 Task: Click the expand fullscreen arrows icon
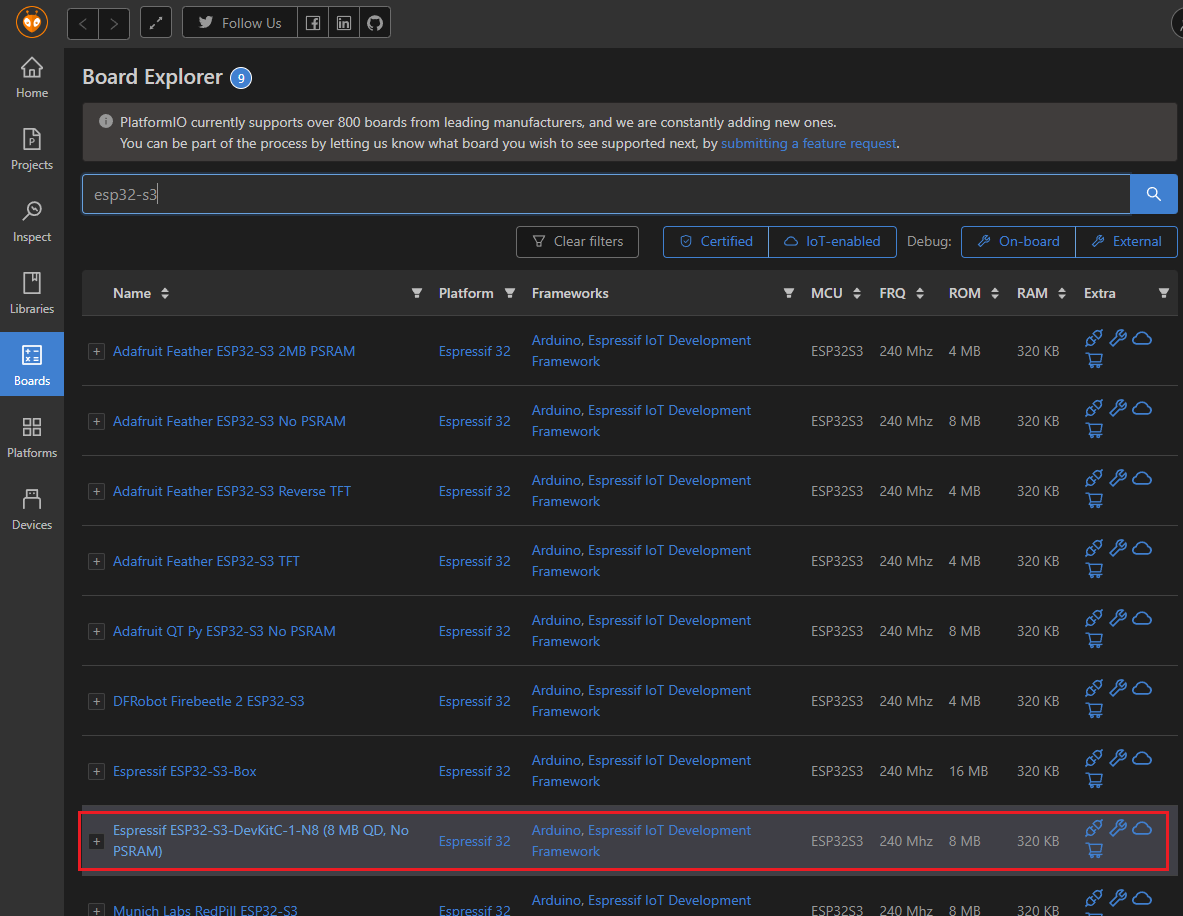155,23
